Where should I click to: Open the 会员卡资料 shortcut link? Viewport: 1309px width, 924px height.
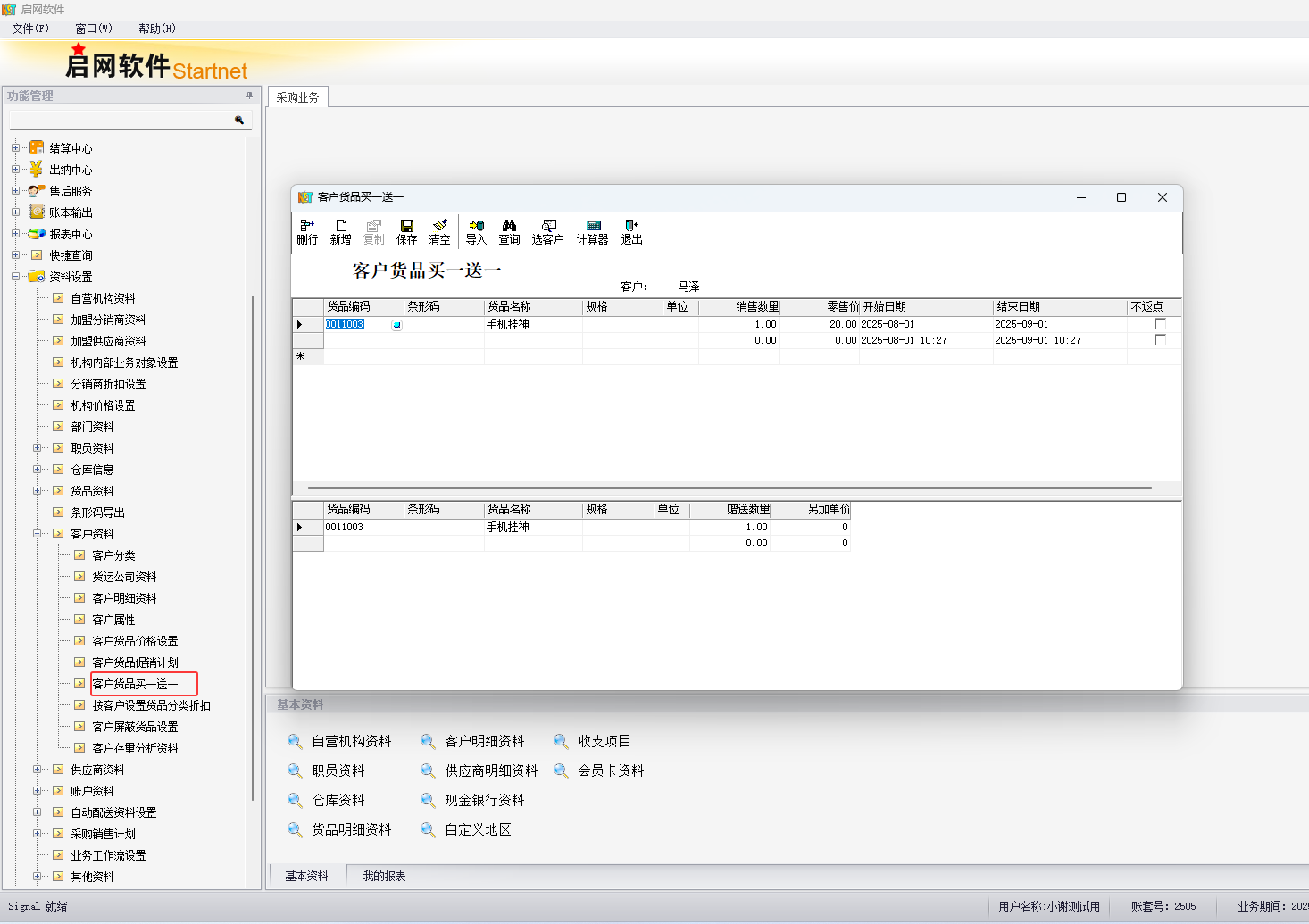click(x=612, y=770)
